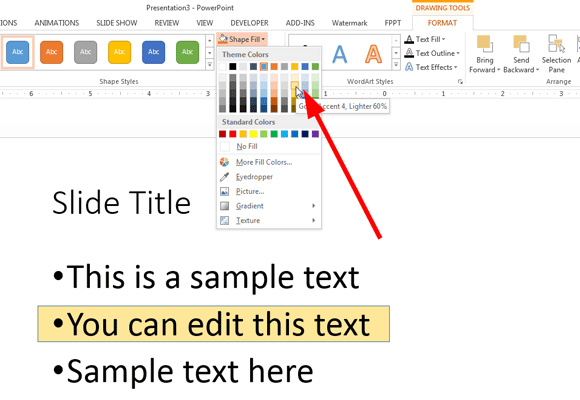Go to the DEVELOPER tab
This screenshot has width=580, height=400.
click(x=249, y=23)
